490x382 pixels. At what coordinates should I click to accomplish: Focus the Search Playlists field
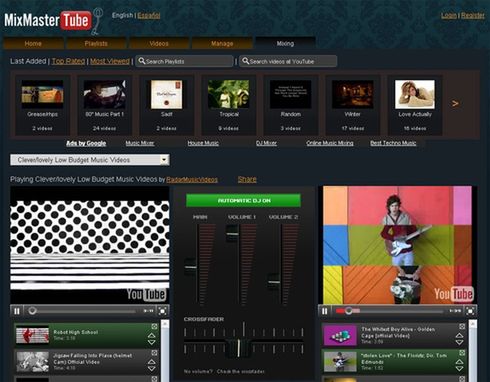(x=184, y=61)
